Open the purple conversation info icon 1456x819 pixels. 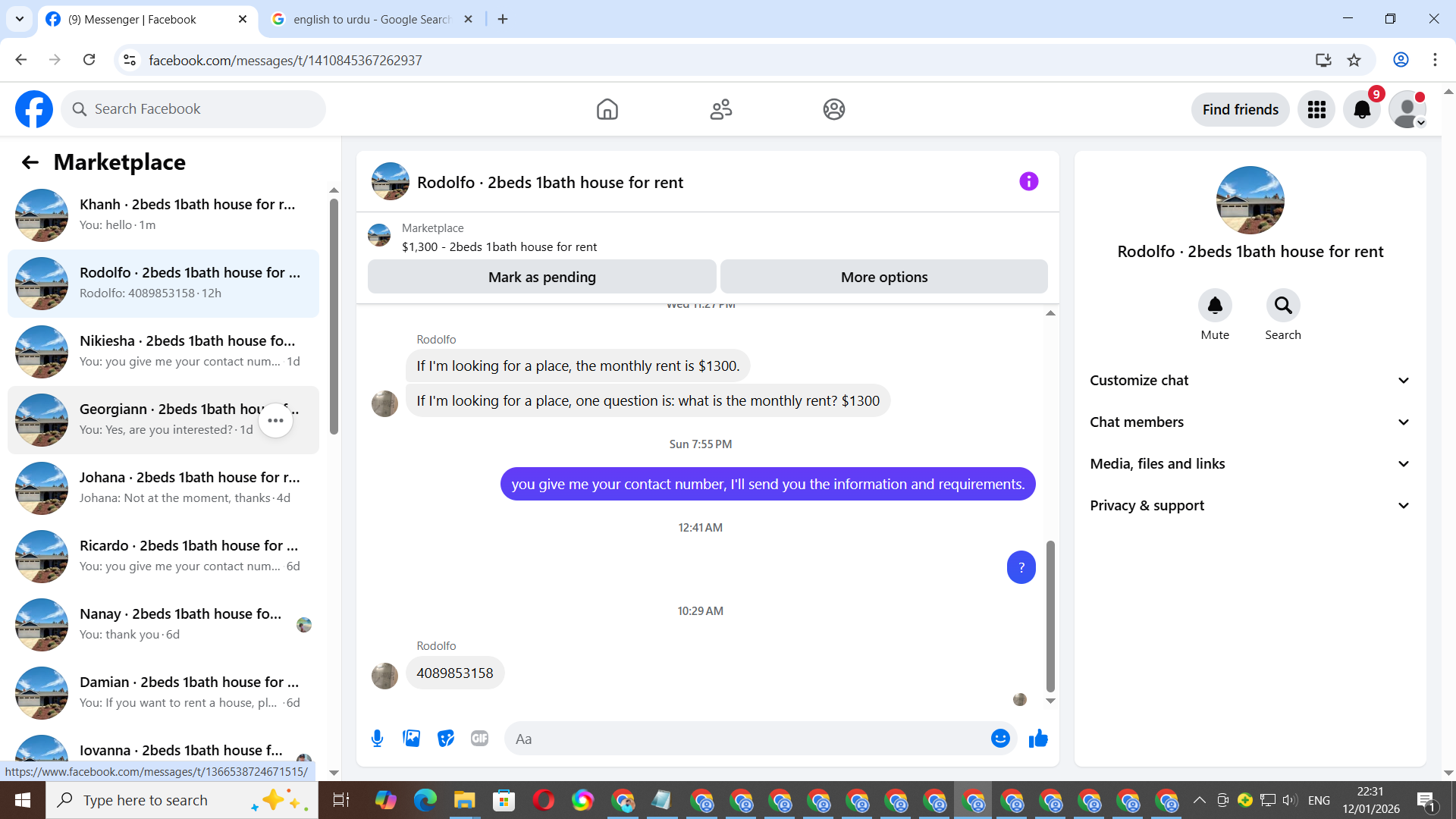1028,181
